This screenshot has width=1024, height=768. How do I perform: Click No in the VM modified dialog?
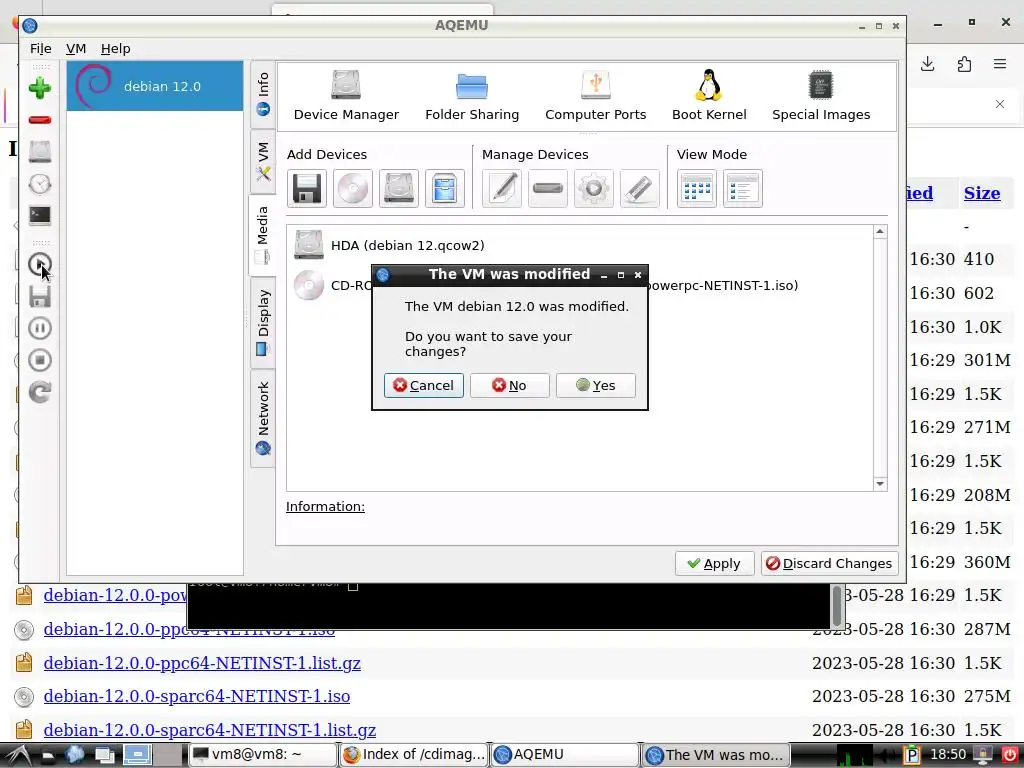tap(509, 385)
